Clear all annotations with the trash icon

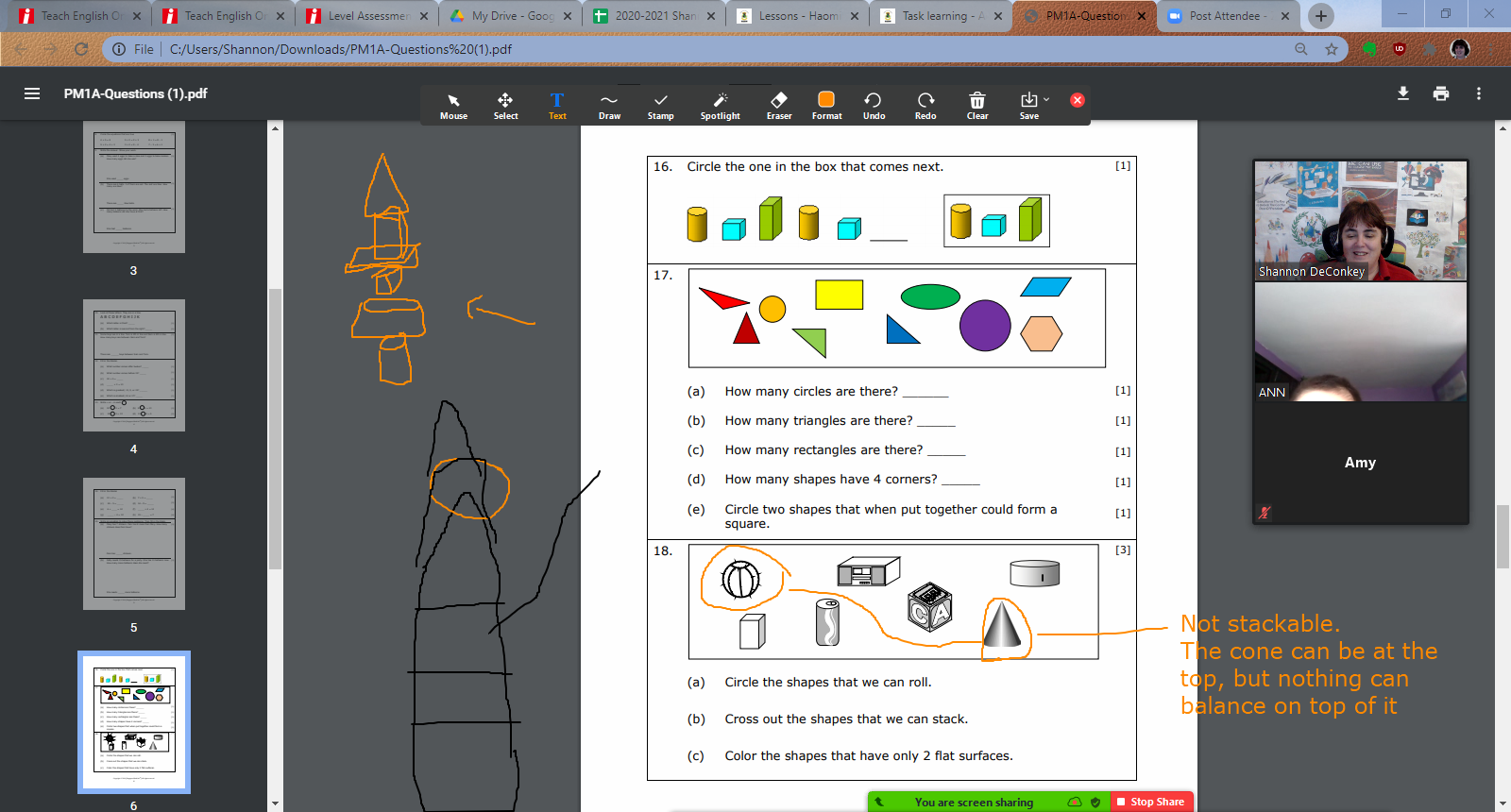tap(977, 106)
